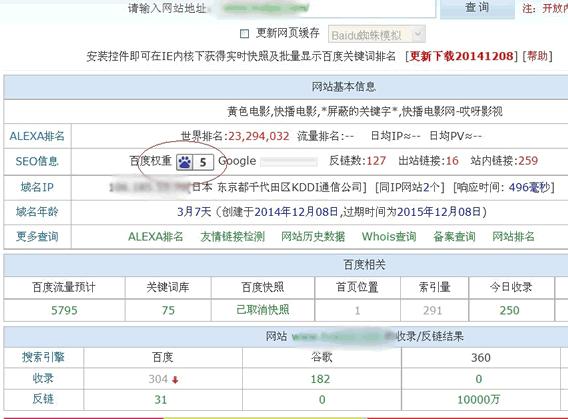Viewport: 568px width, 419px height.
Task: Click the 搜索引擎 row label
Action: pos(43,357)
